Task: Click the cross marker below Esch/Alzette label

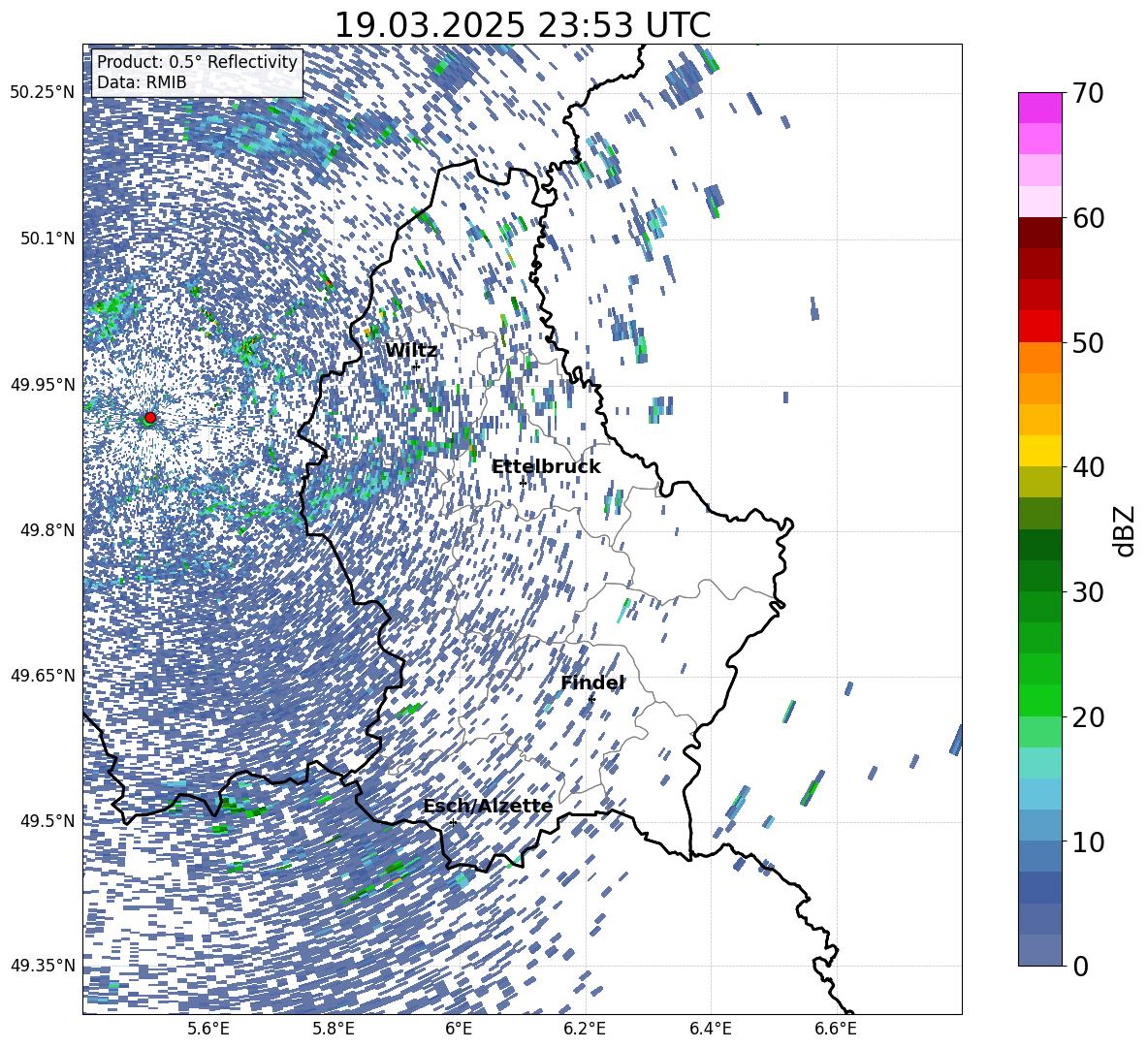Action: click(453, 822)
